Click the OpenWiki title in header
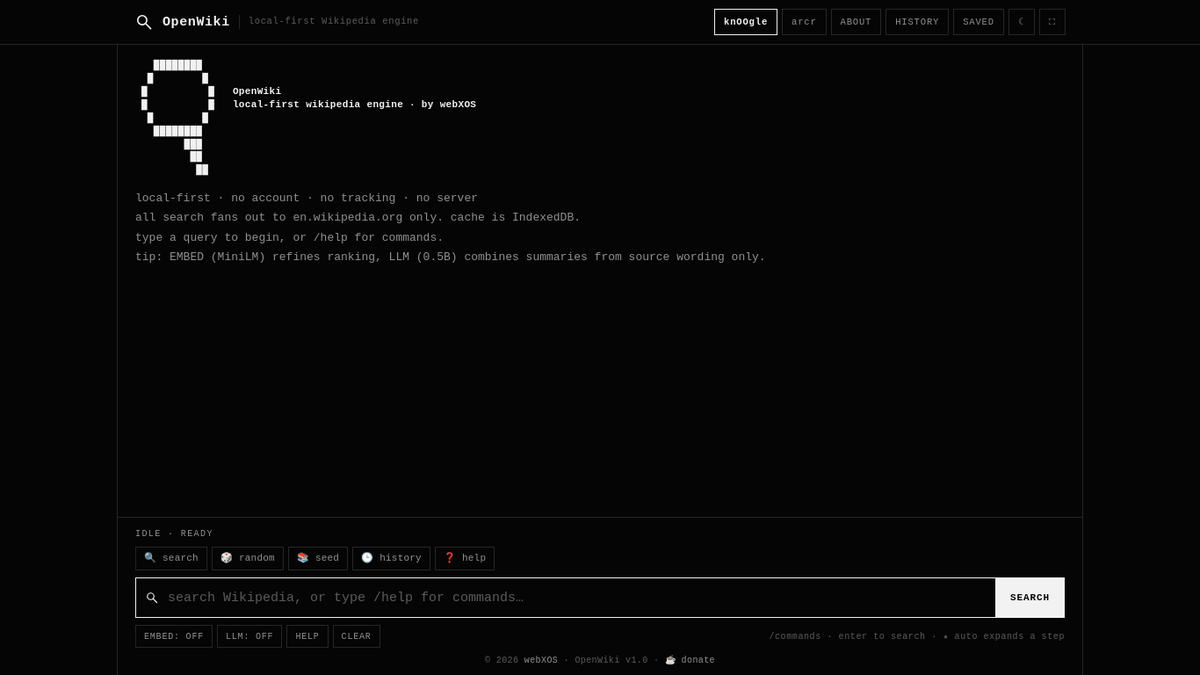This screenshot has height=675, width=1200. click(196, 22)
